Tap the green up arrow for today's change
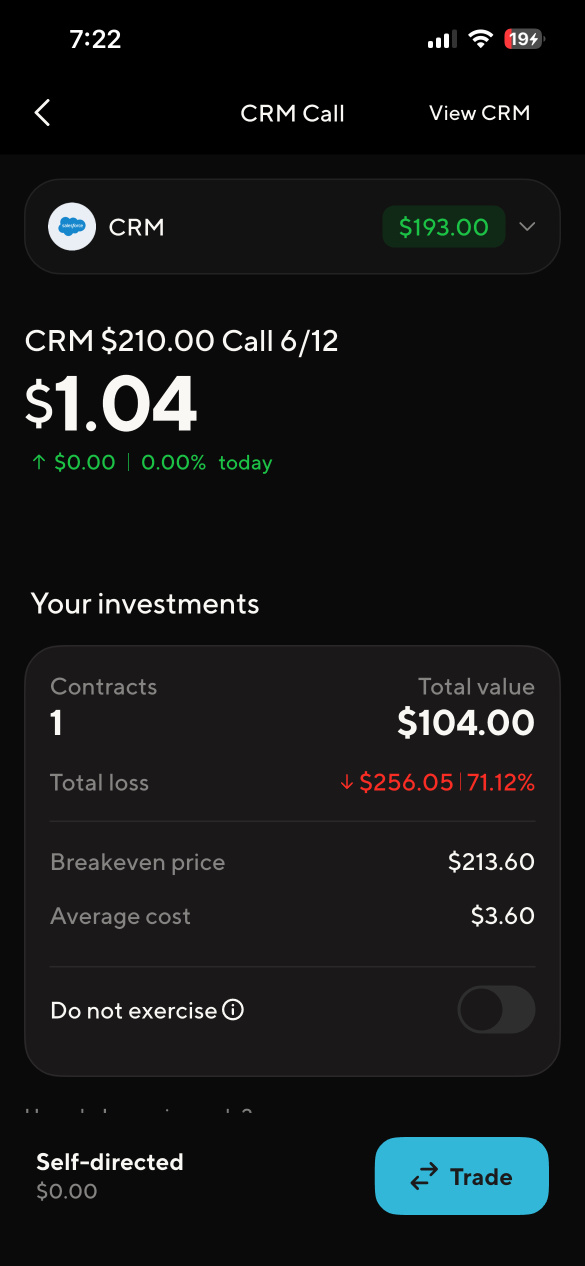The image size is (585, 1266). [x=38, y=463]
